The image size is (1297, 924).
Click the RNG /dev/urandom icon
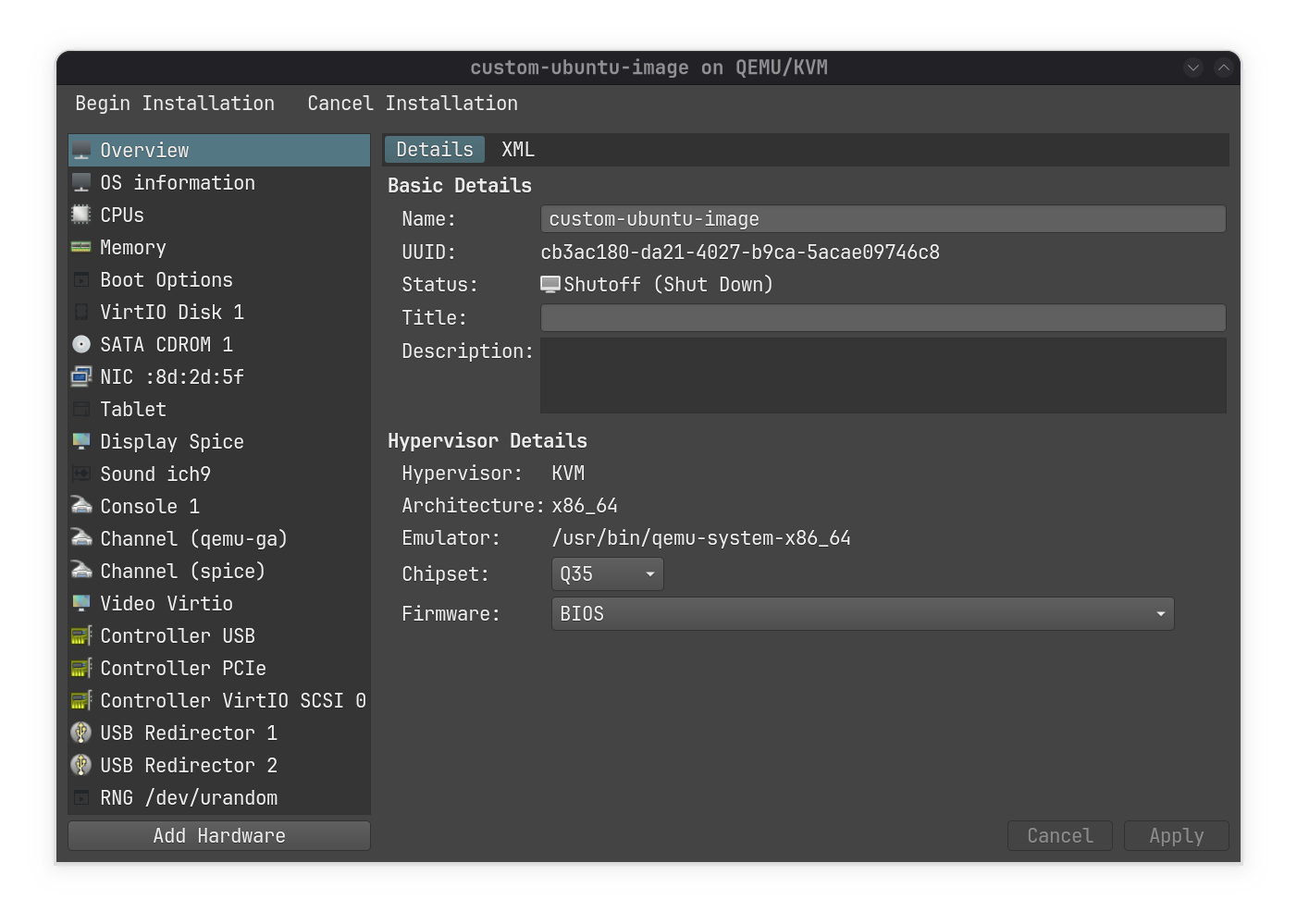81,798
